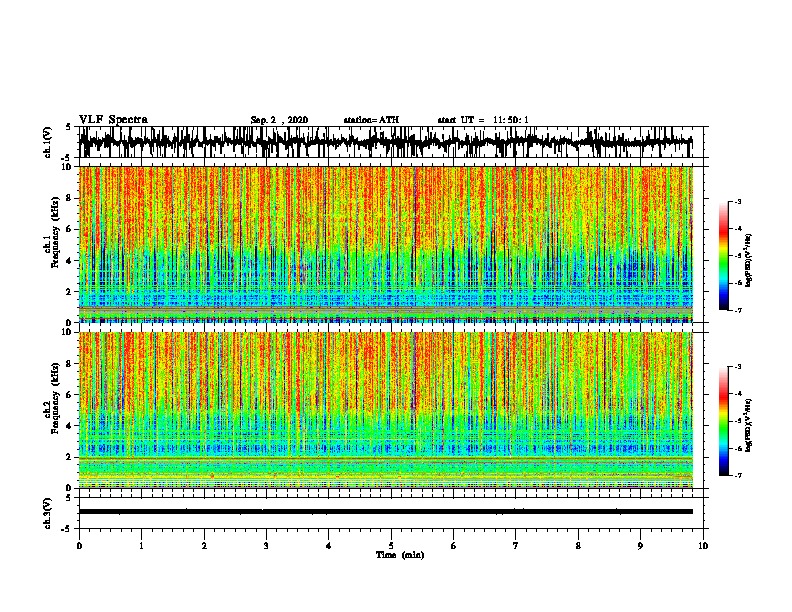Click the ch.3 flat voltage trace
The height and width of the screenshot is (612, 792).
click(385, 512)
